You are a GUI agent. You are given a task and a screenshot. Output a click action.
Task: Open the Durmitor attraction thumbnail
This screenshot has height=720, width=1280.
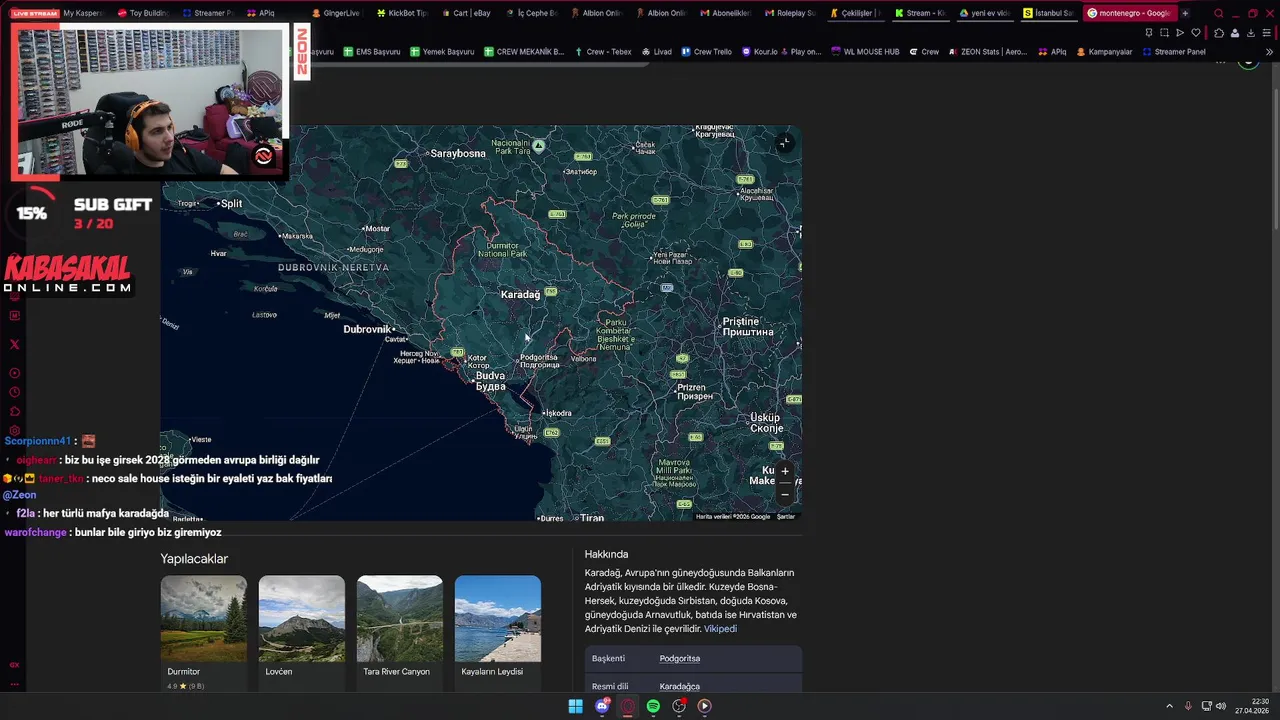pyautogui.click(x=204, y=618)
